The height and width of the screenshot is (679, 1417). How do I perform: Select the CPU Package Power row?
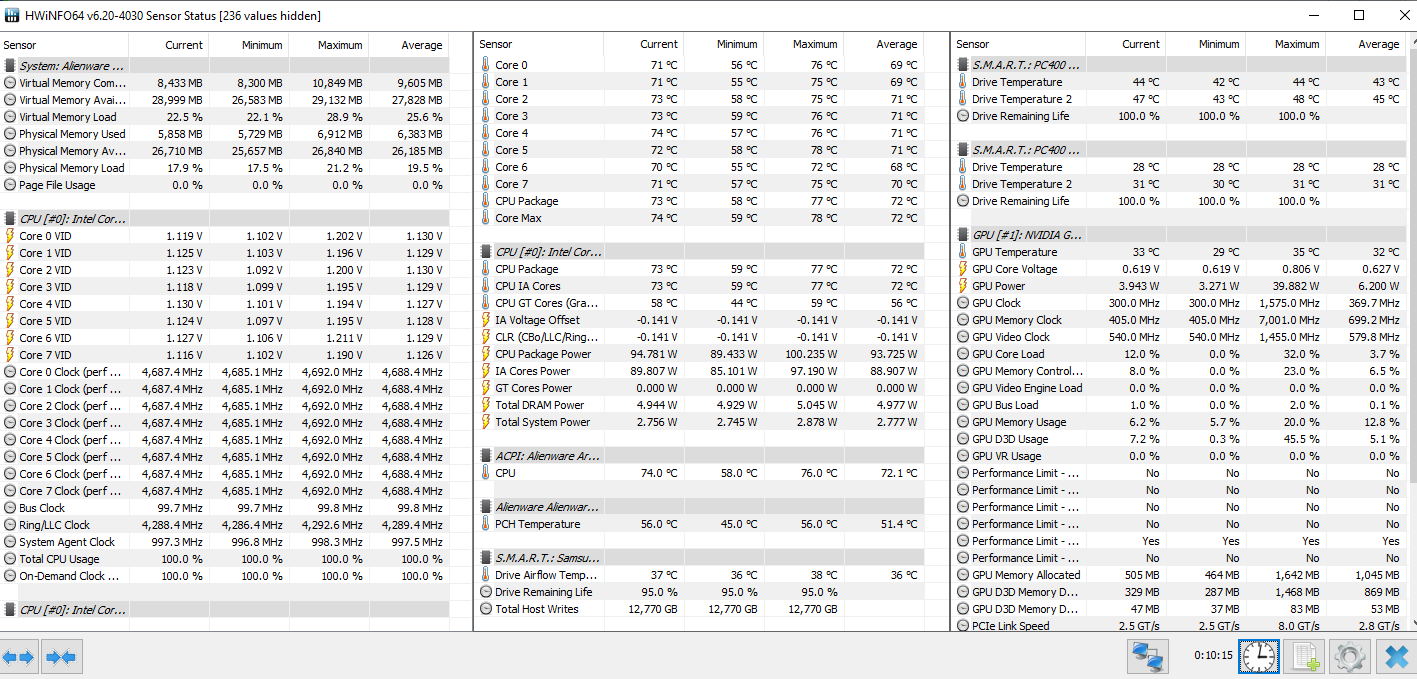pyautogui.click(x=542, y=354)
